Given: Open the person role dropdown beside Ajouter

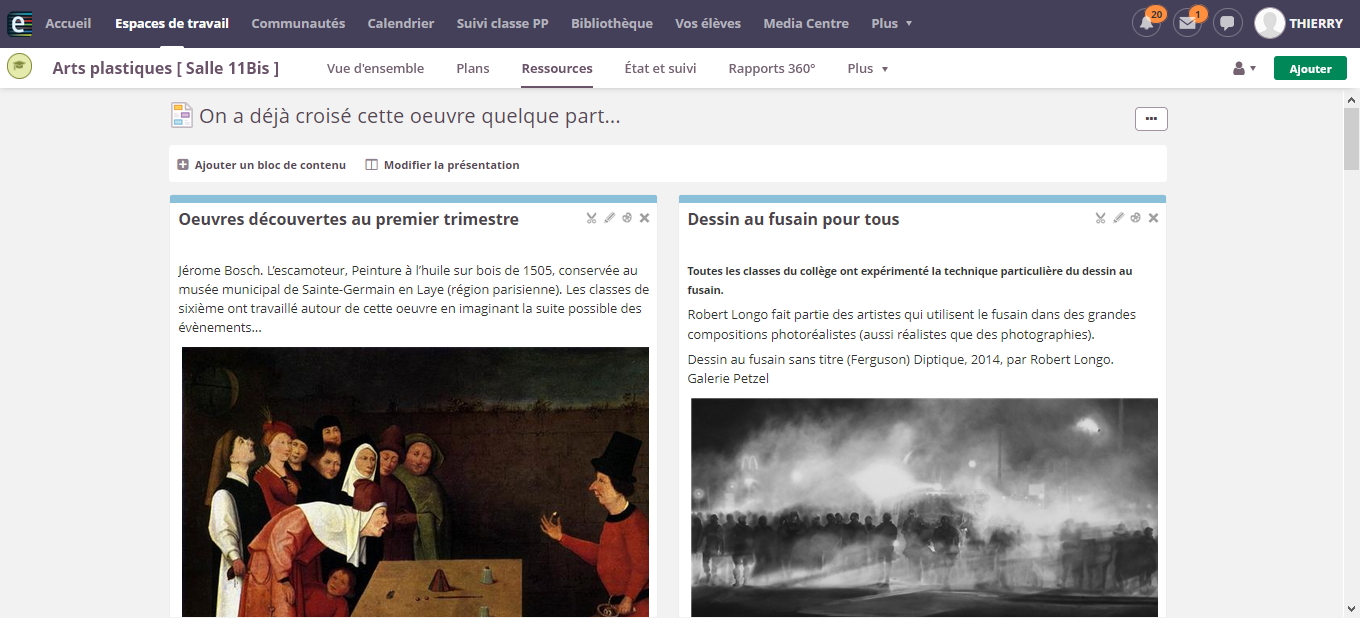Looking at the screenshot, I should click(x=1244, y=68).
